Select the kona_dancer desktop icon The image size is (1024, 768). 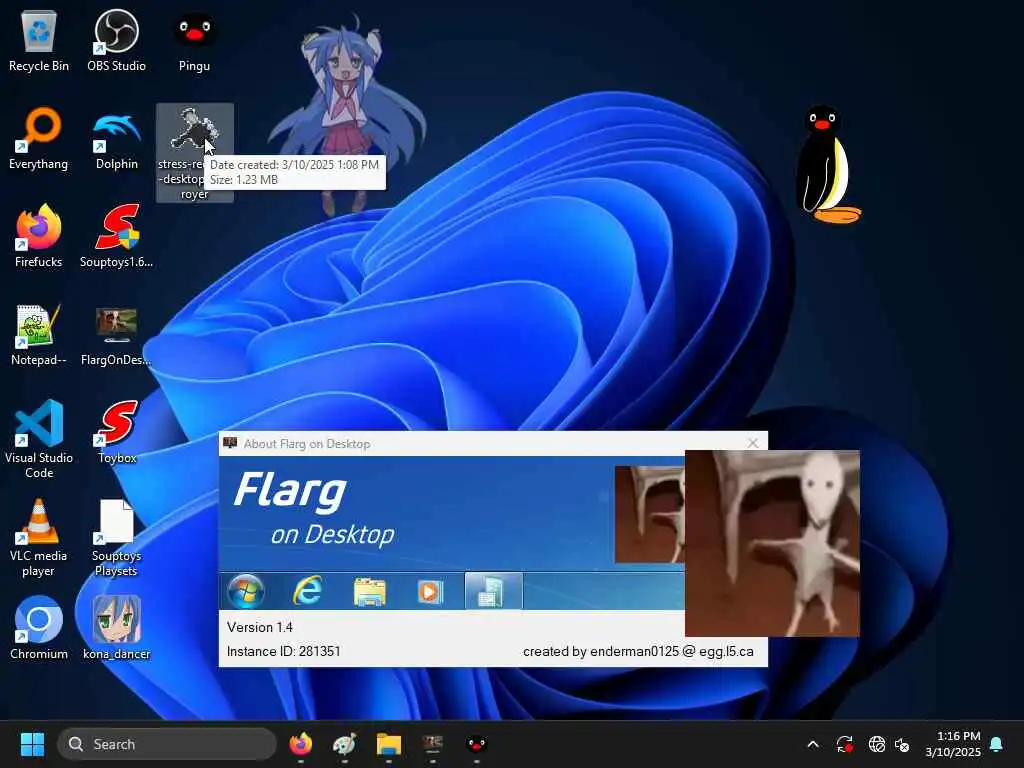pos(116,628)
